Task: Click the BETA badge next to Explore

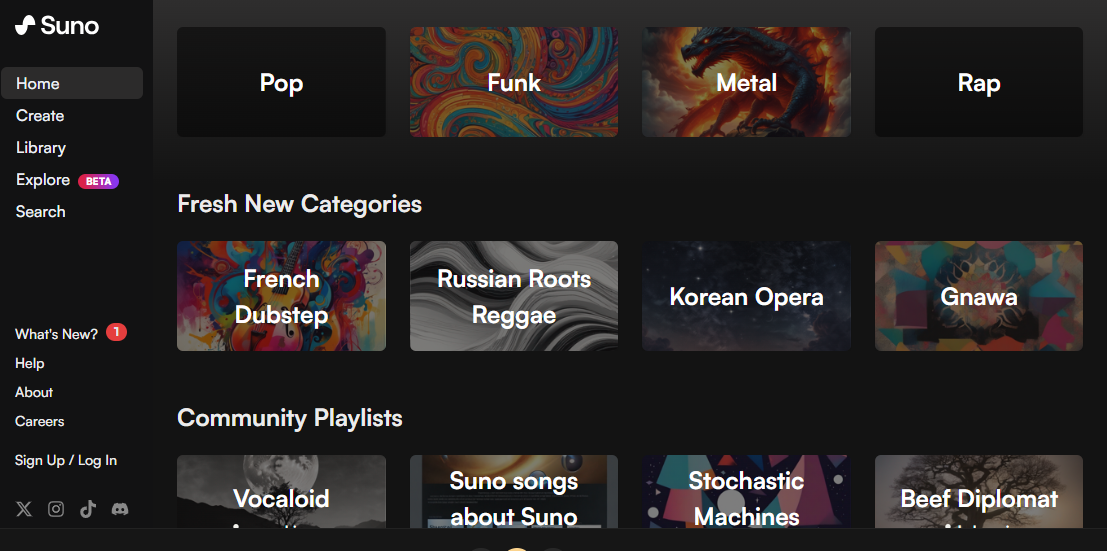Action: (x=98, y=181)
